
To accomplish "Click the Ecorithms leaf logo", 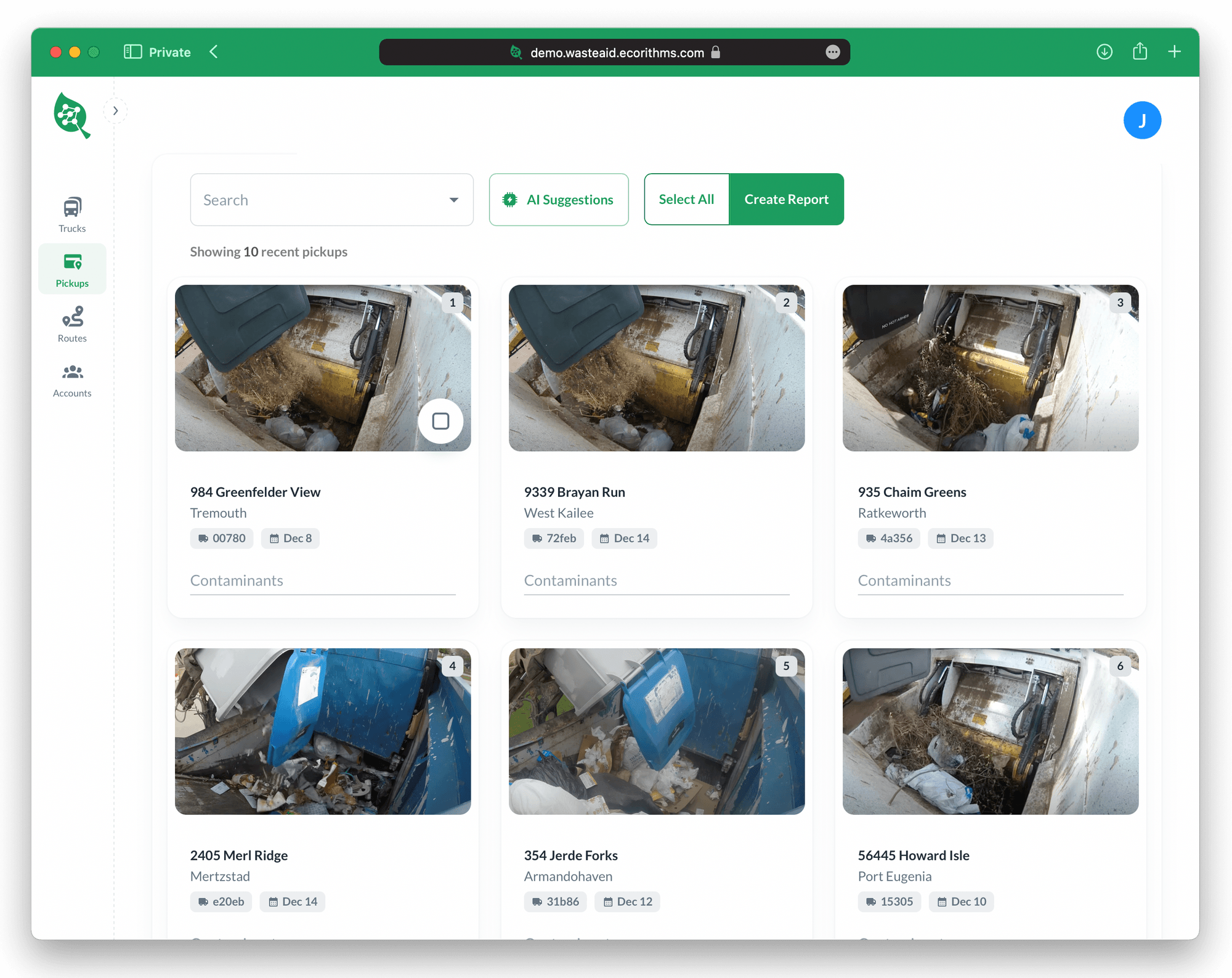I will (x=71, y=116).
